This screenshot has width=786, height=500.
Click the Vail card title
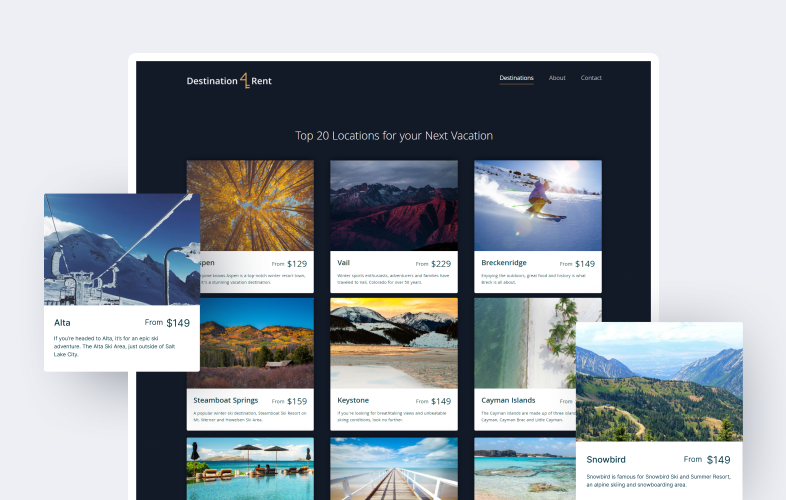(x=343, y=263)
